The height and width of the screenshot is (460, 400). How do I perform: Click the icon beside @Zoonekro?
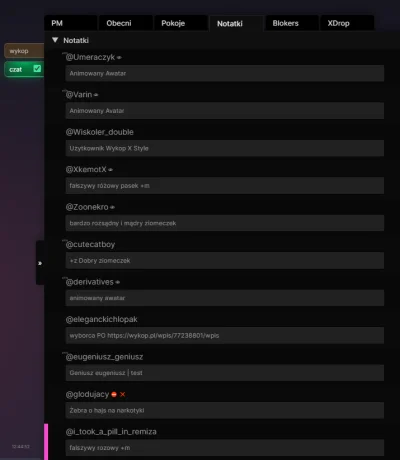(112, 208)
